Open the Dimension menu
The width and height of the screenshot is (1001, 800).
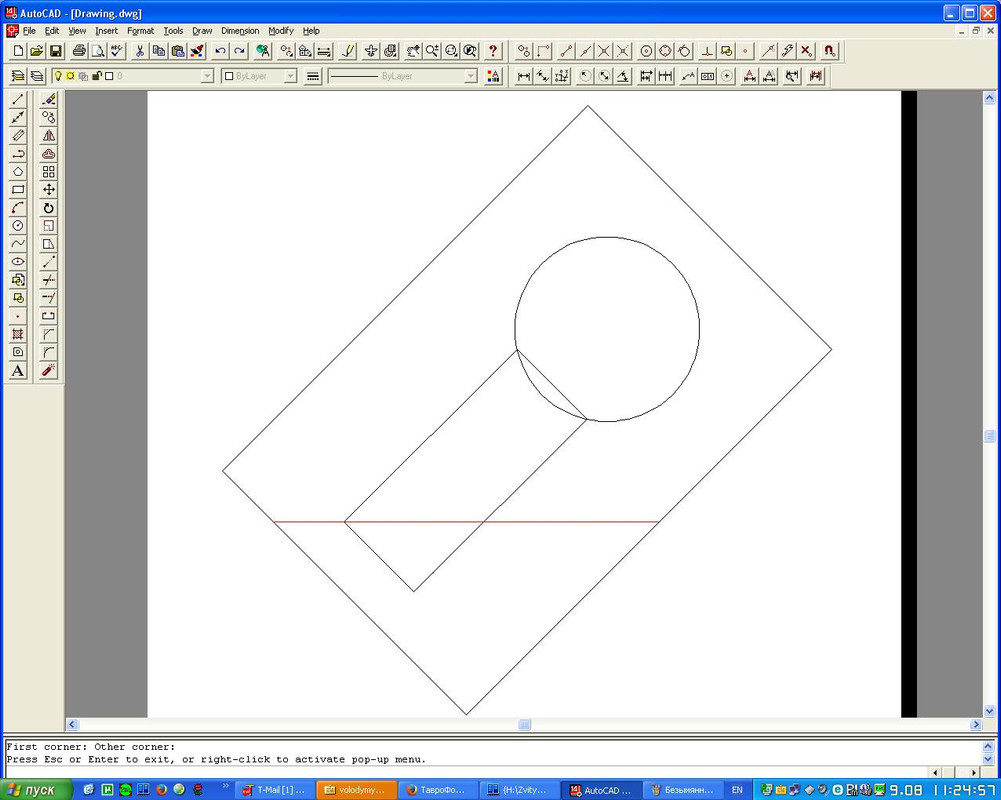[240, 31]
